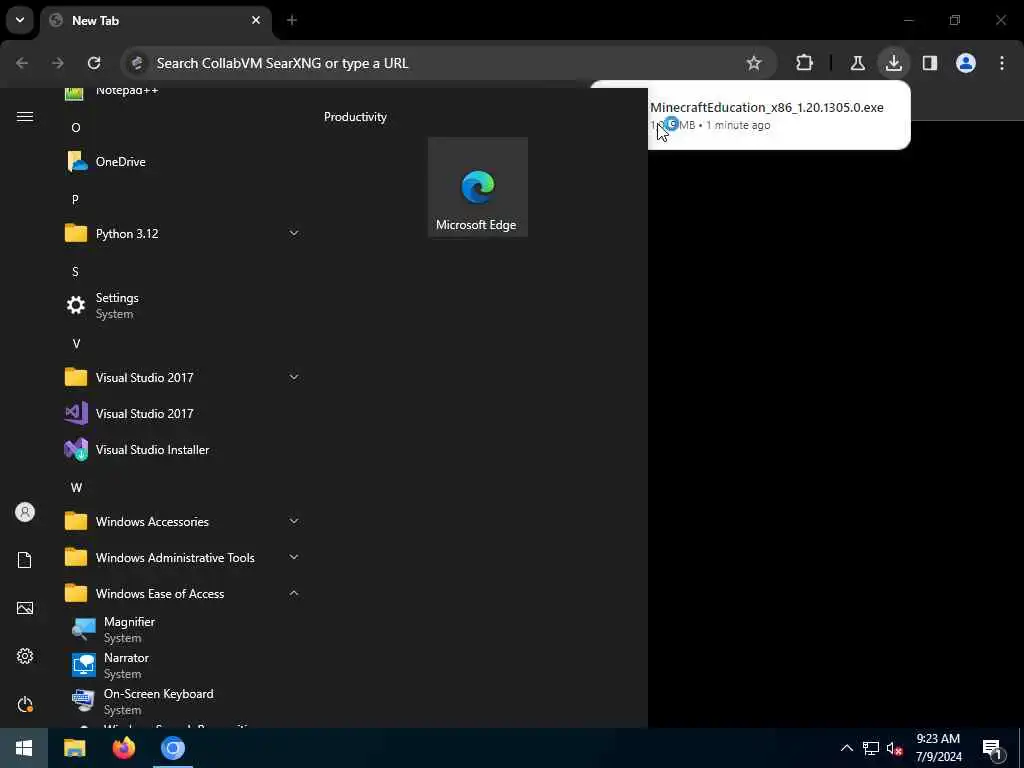The width and height of the screenshot is (1024, 768).
Task: Open Microsoft Edge tile
Action: point(477,187)
